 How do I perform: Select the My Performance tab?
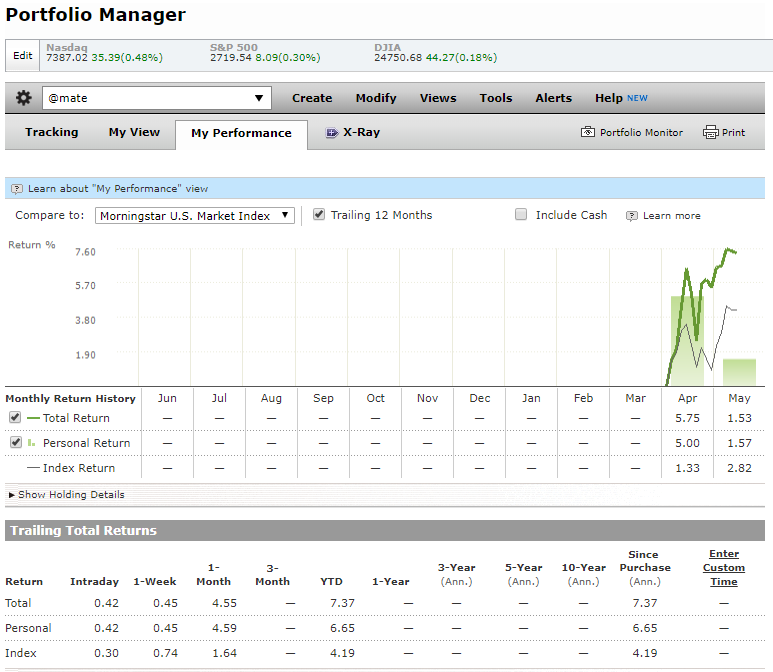click(242, 133)
